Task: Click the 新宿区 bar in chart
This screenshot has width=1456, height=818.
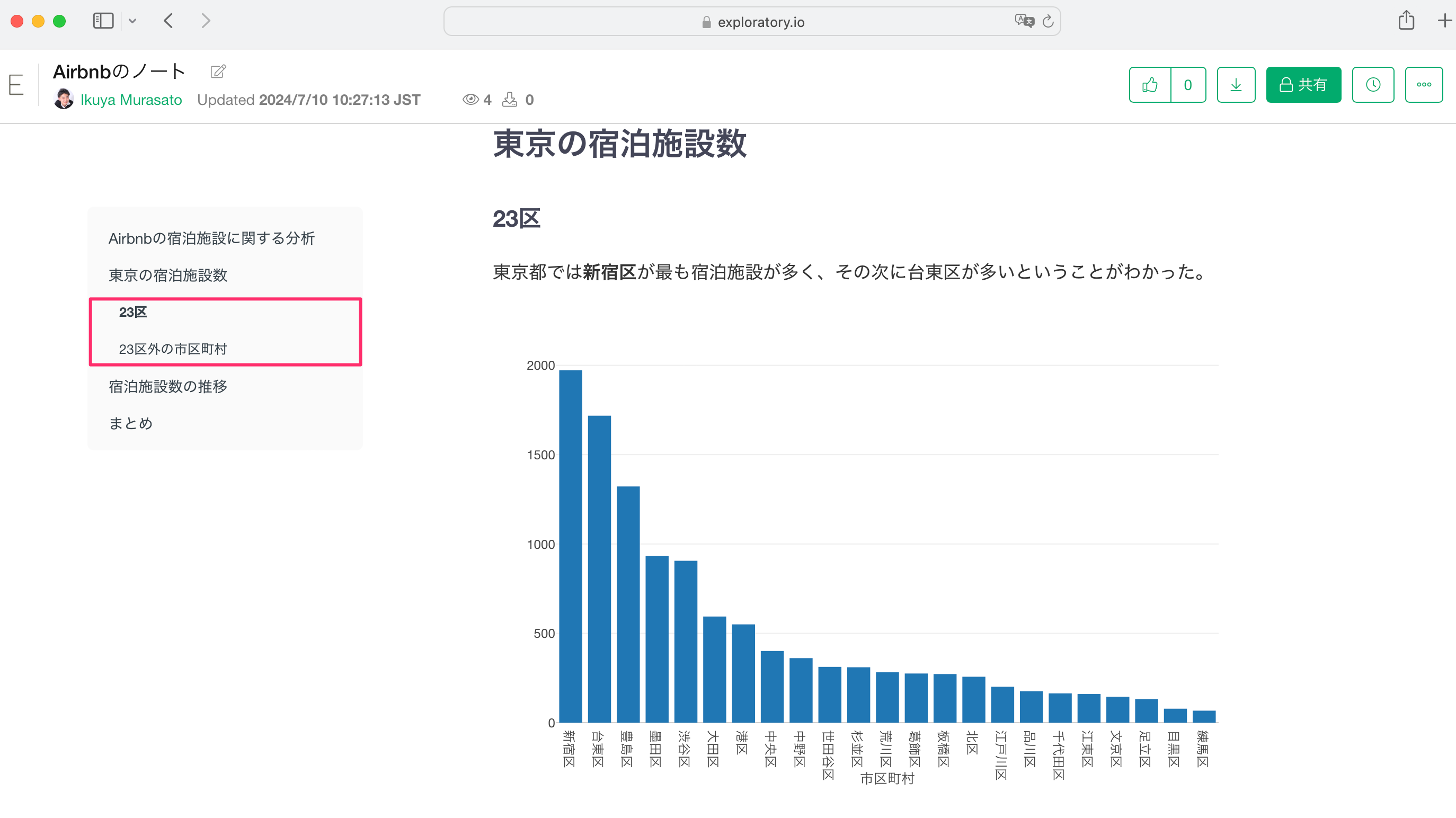Action: pos(570,546)
